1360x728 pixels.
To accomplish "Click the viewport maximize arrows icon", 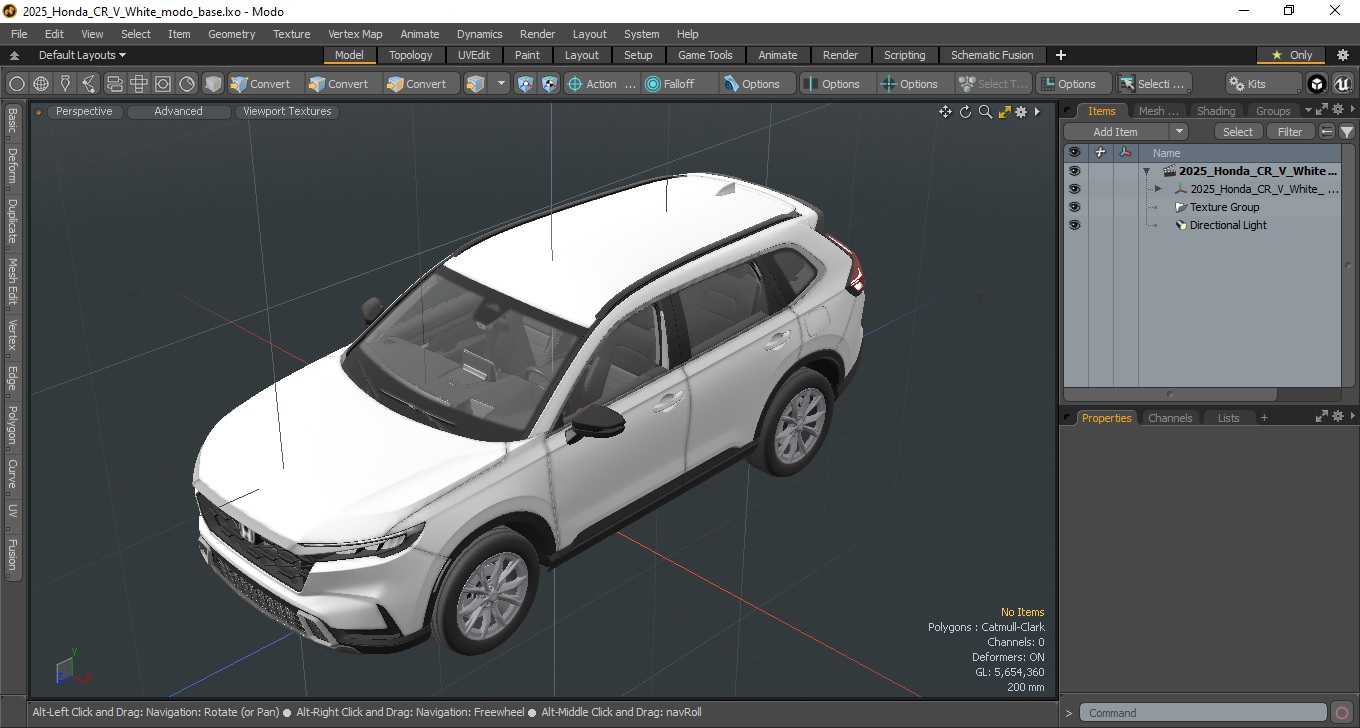I will pyautogui.click(x=1004, y=112).
